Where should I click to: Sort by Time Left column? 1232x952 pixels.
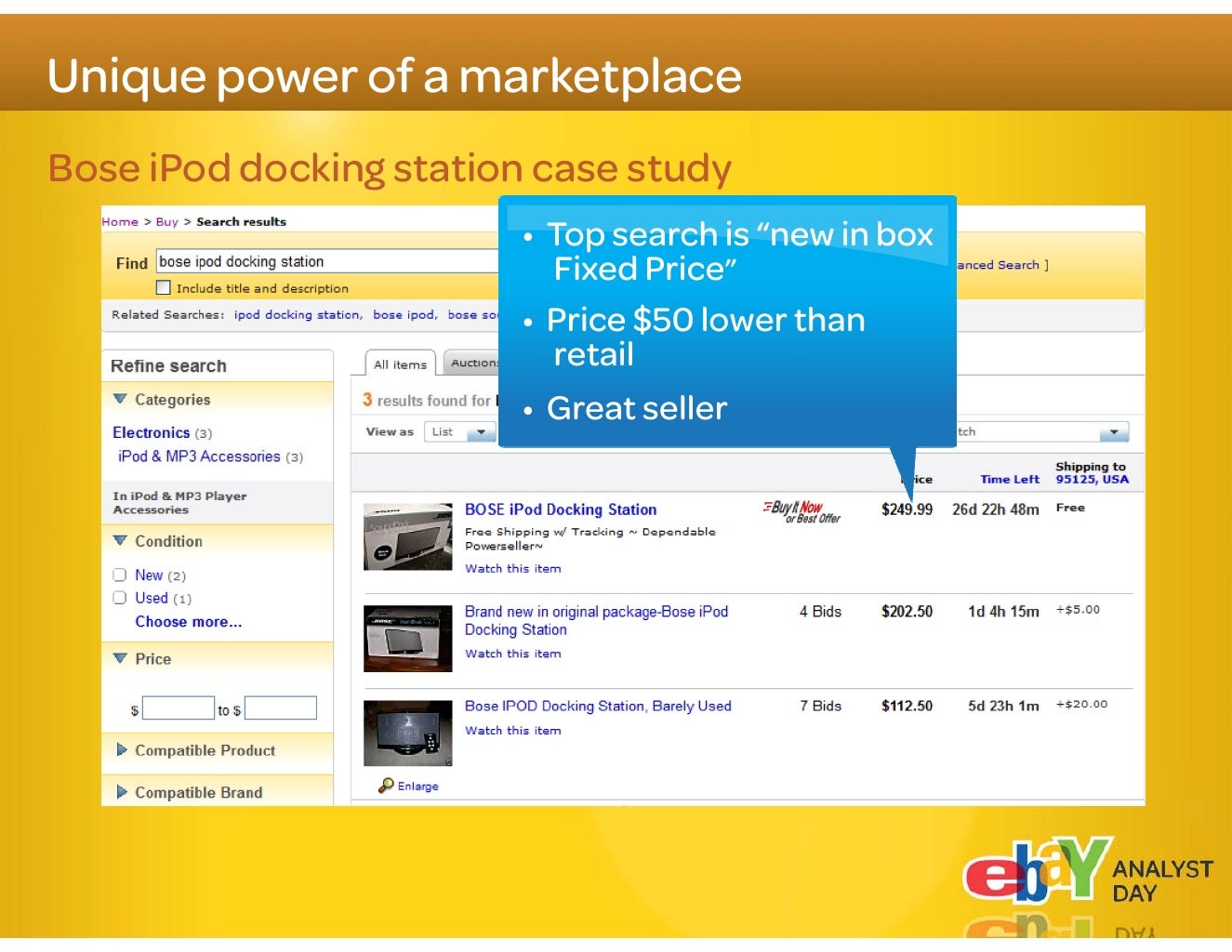pyautogui.click(x=1010, y=479)
